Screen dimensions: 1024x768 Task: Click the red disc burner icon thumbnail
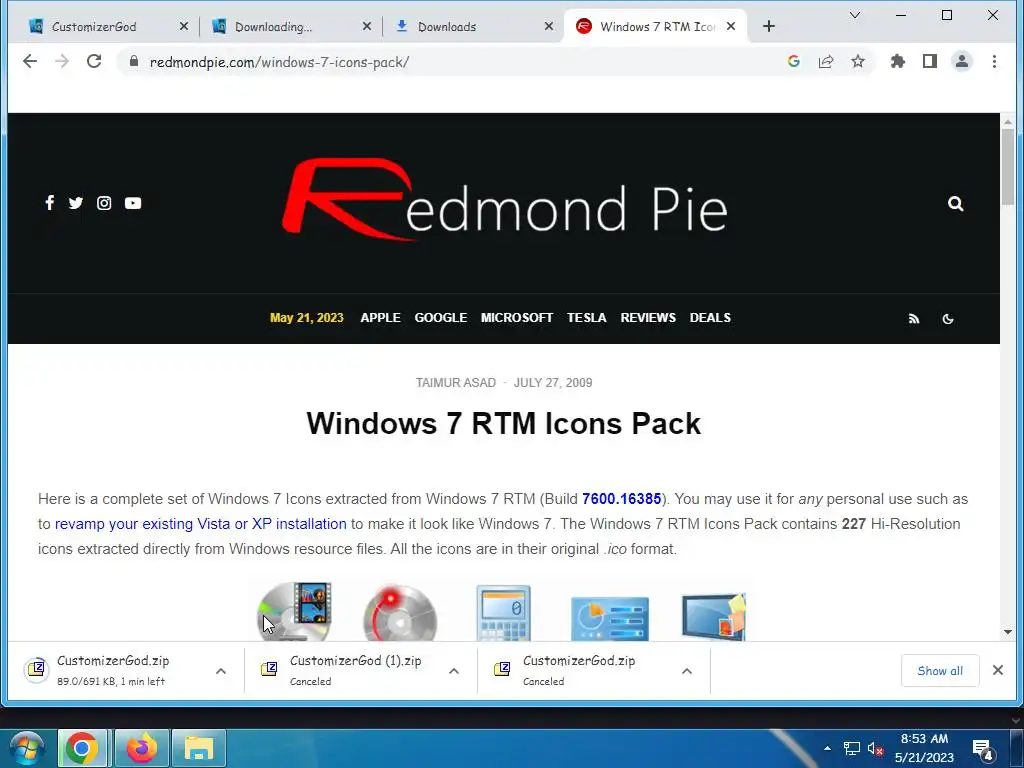(400, 613)
